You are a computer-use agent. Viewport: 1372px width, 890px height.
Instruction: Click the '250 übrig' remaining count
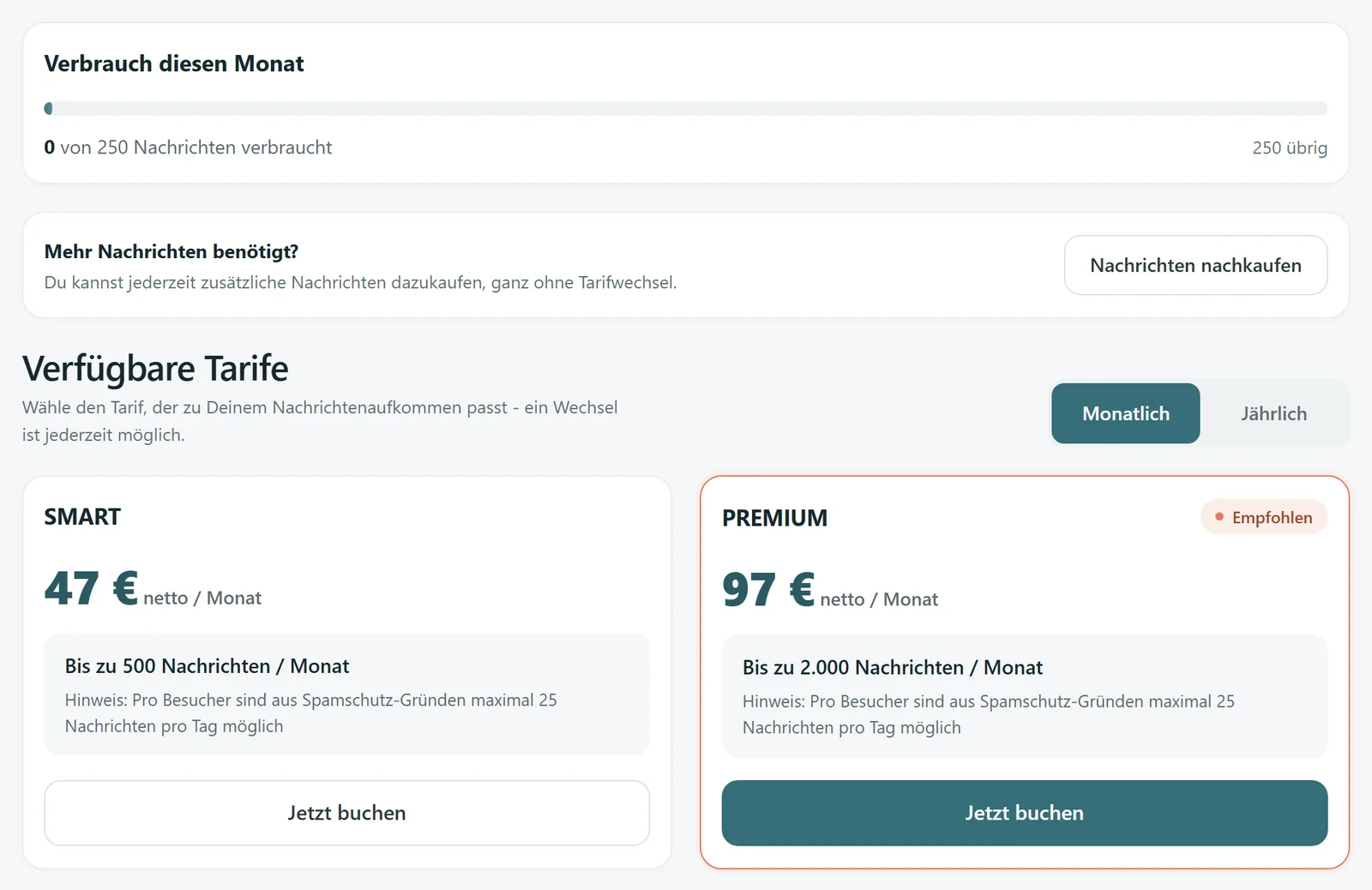point(1290,147)
